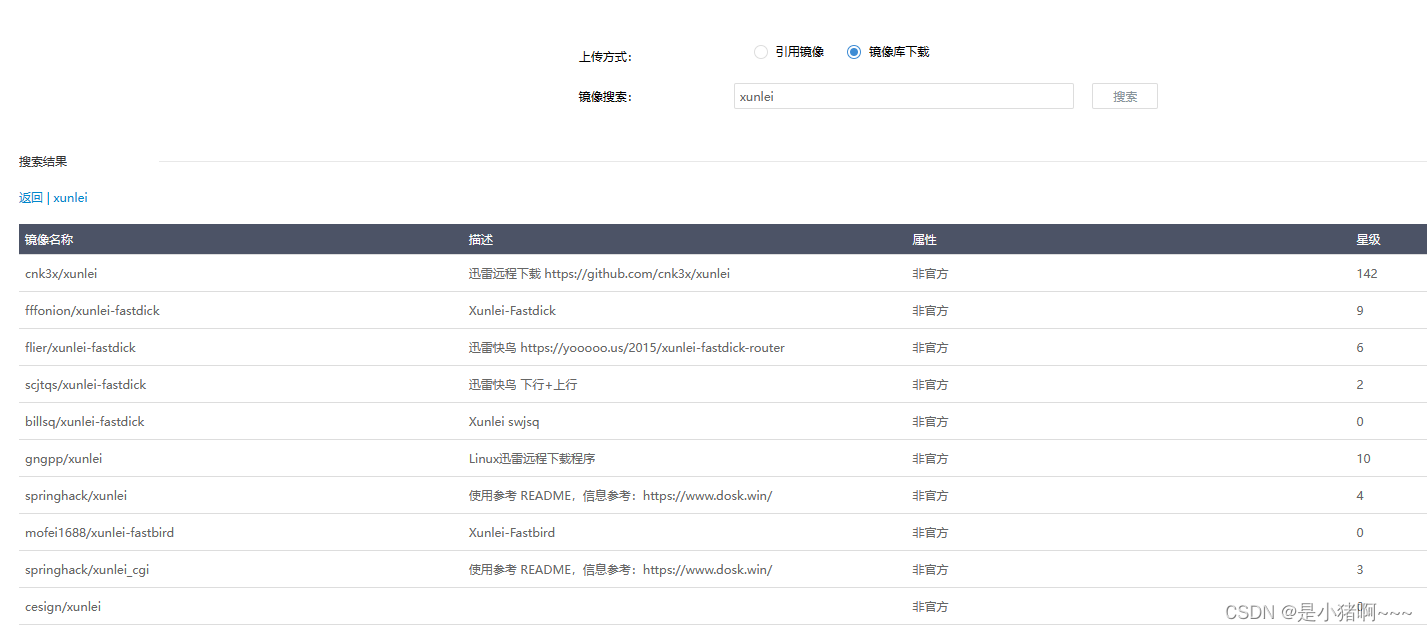1427x632 pixels.
Task: Select the 引用镜像 radio option
Action: point(761,52)
